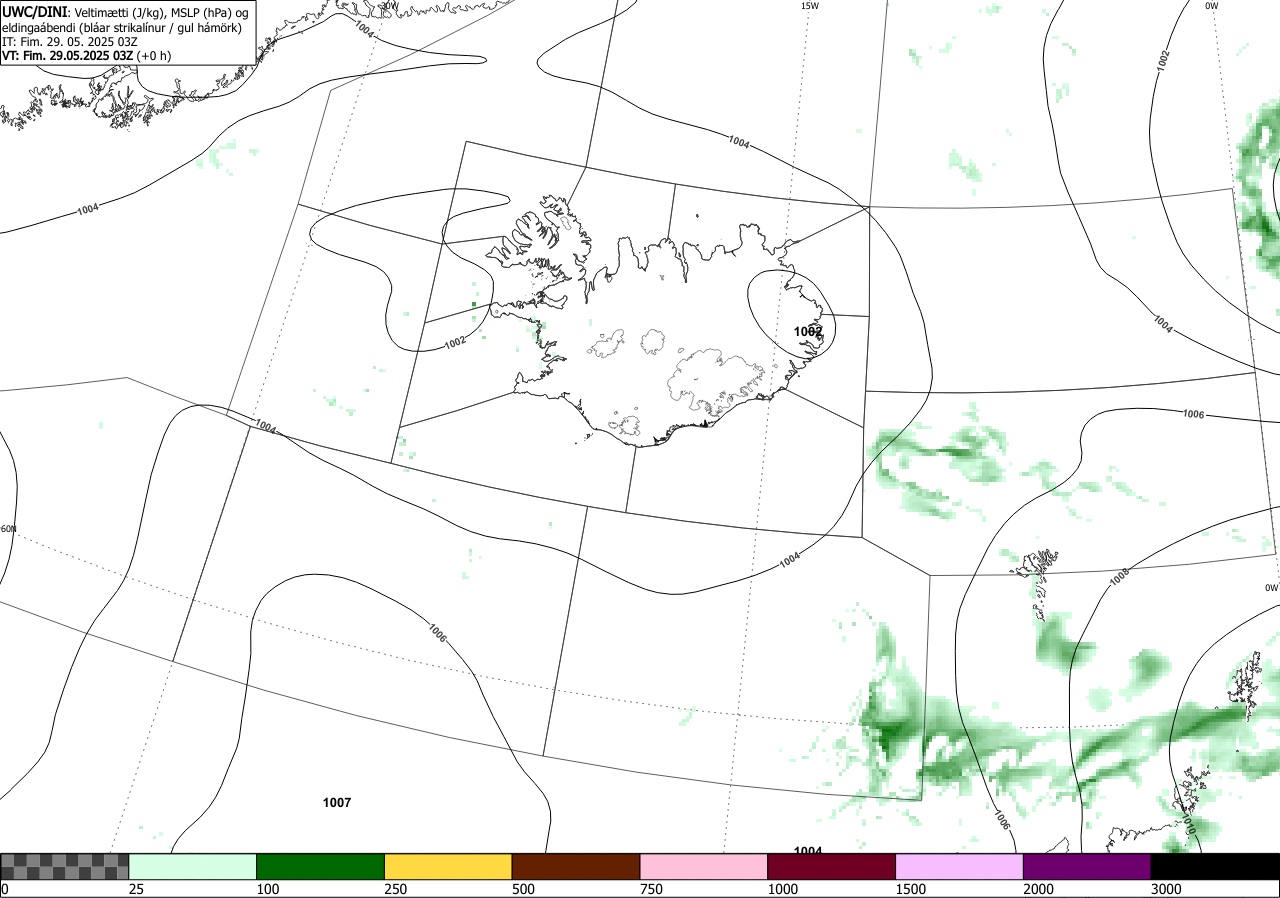Click the 15W longitude label
Image resolution: width=1280 pixels, height=898 pixels.
[809, 6]
